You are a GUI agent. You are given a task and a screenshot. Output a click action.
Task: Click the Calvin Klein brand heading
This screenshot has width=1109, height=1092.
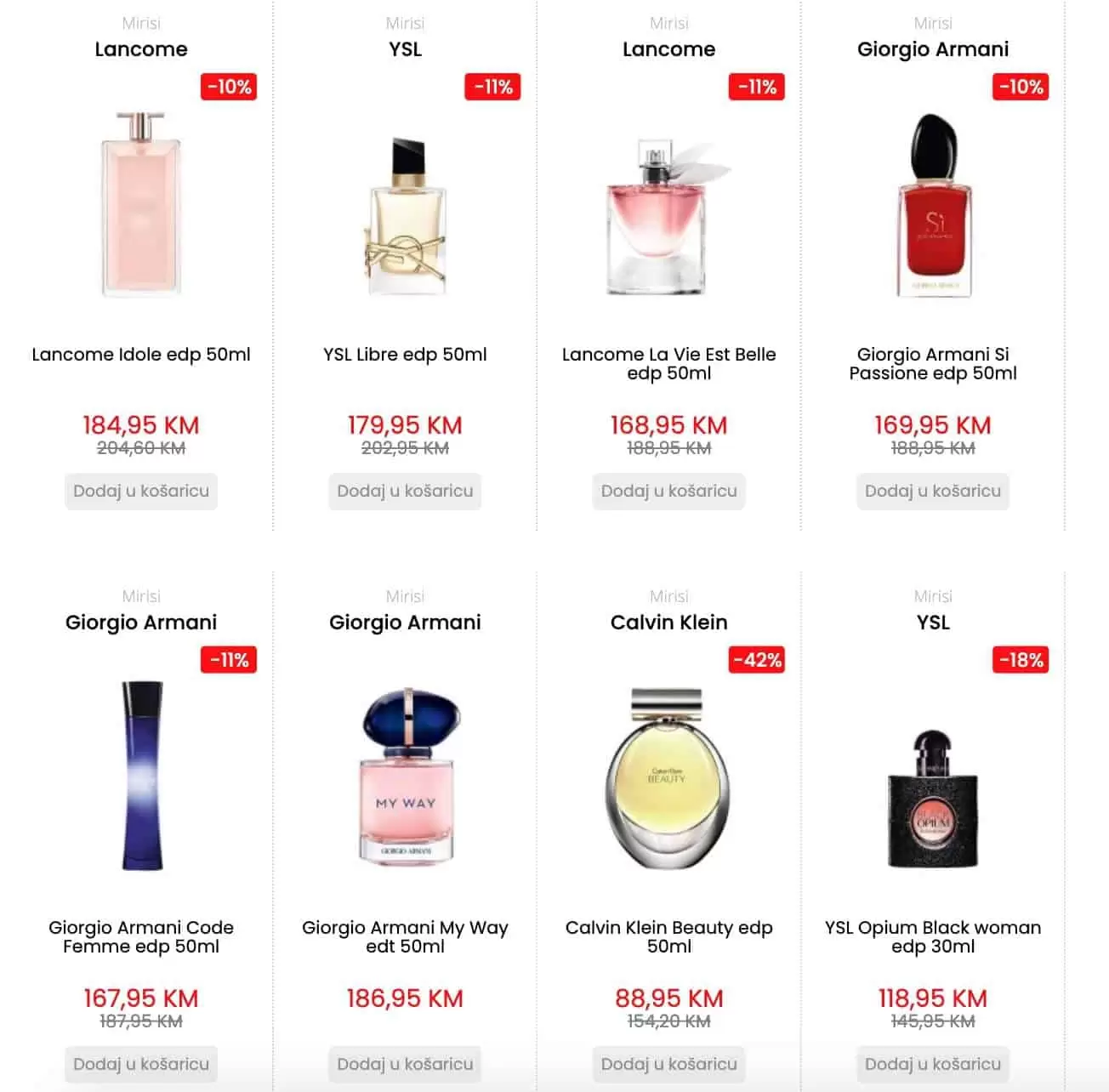coord(668,623)
